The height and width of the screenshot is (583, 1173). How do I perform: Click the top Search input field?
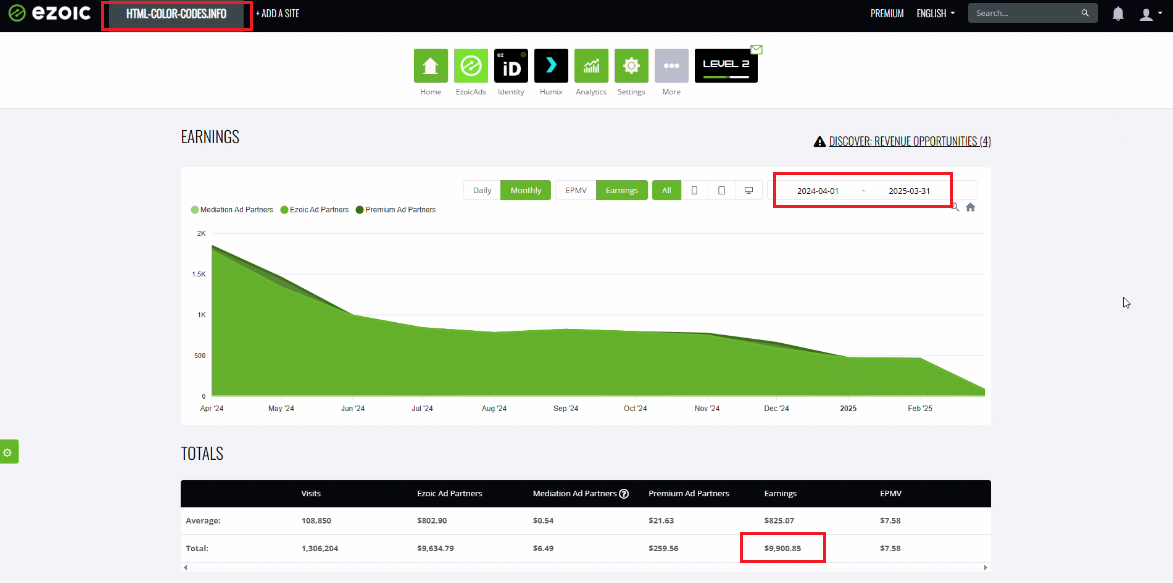(1033, 13)
